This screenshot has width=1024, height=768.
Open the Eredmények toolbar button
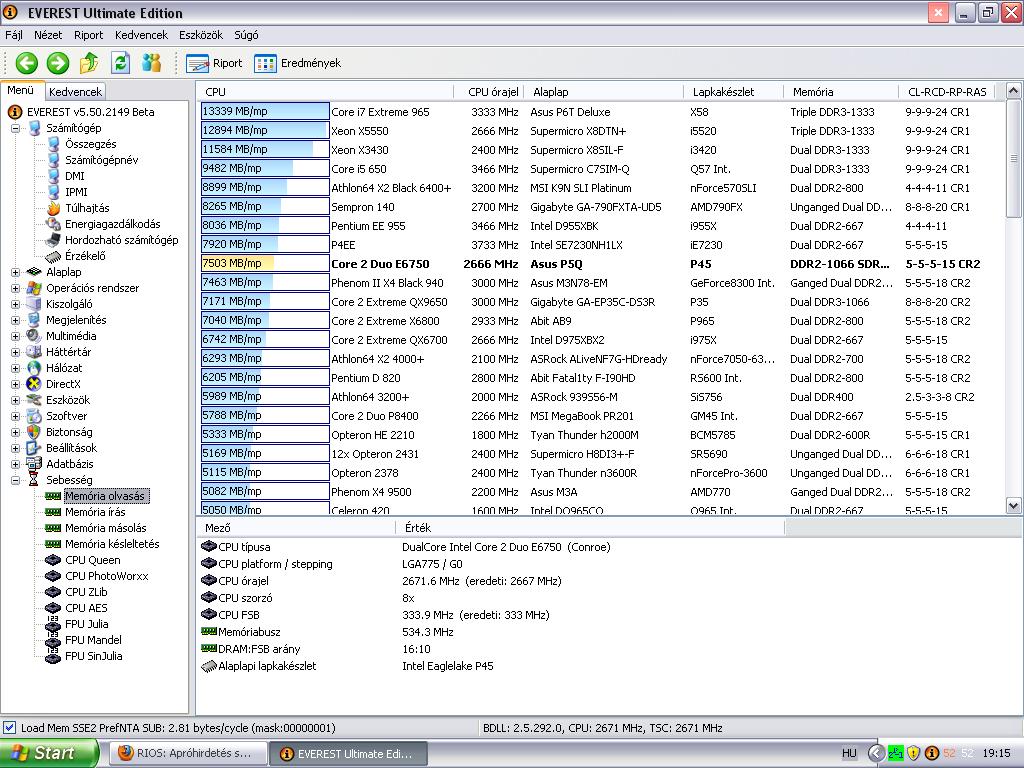[297, 63]
